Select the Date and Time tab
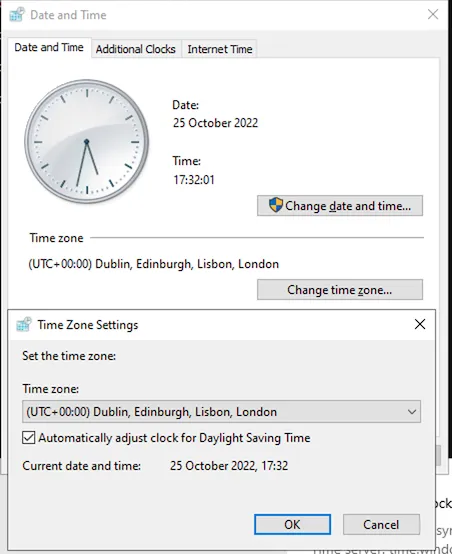452x554 pixels. (49, 47)
